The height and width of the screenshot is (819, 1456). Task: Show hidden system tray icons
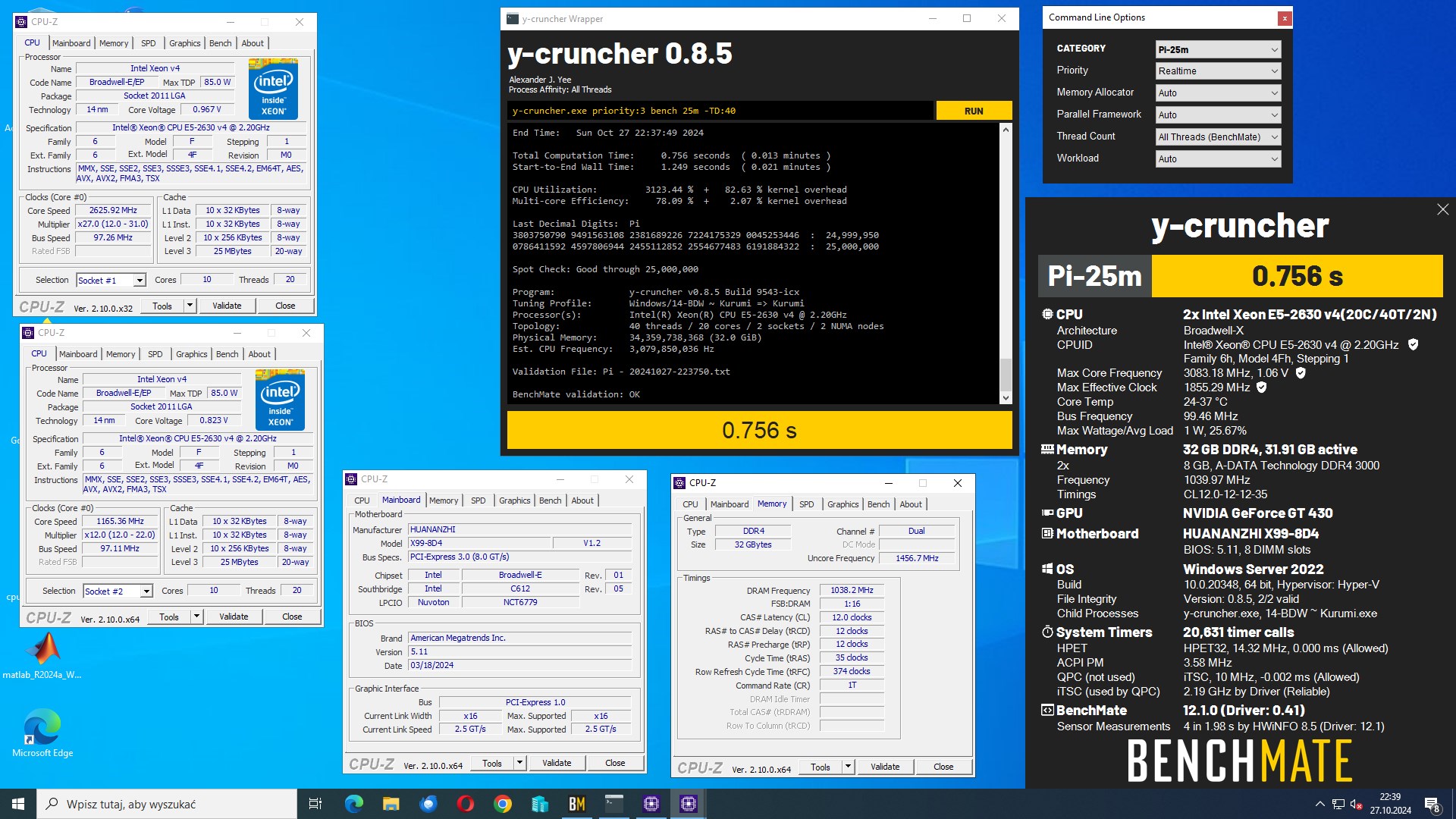1320,804
